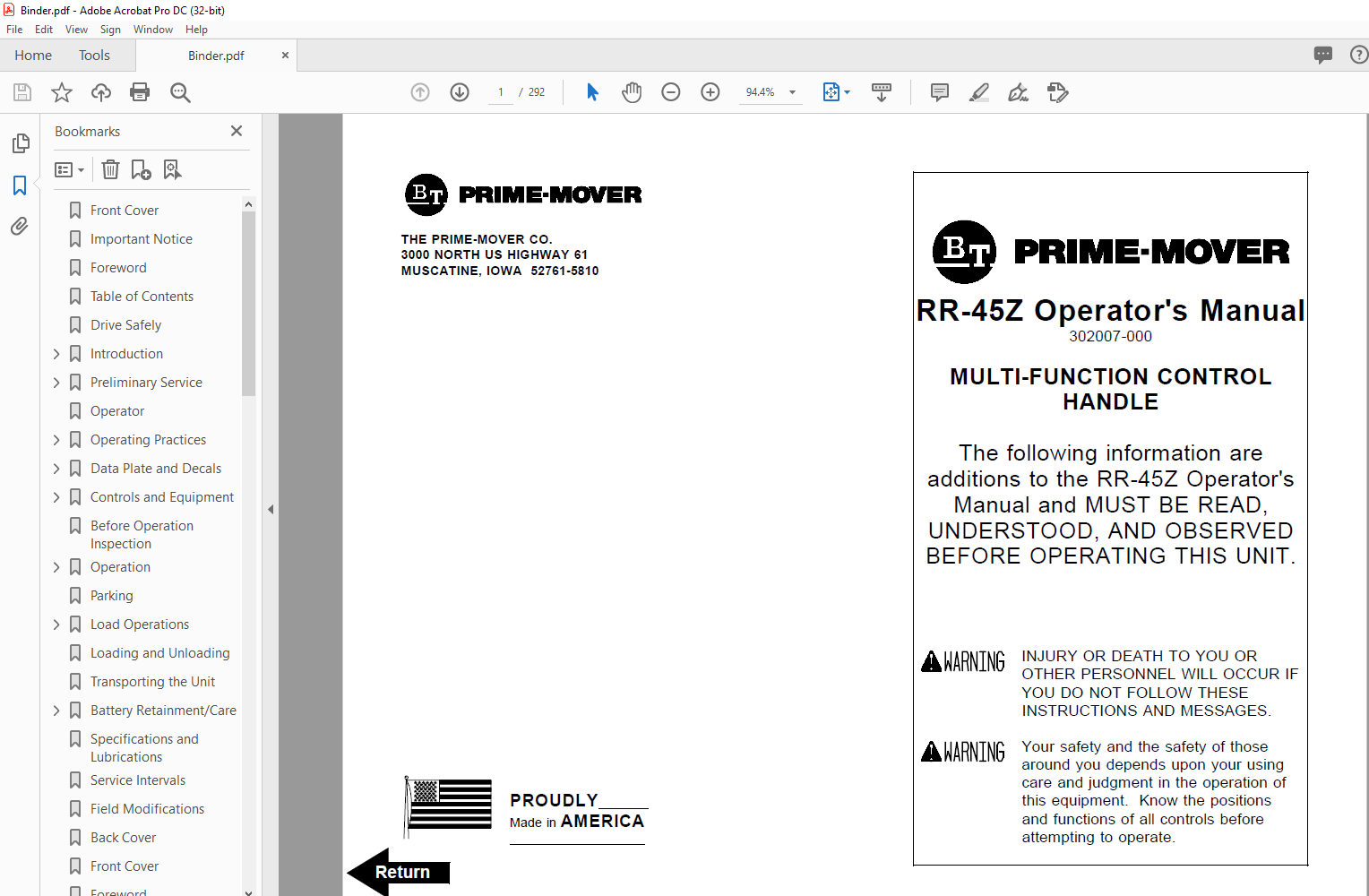Expand the Operation bookmark
The height and width of the screenshot is (896, 1369).
tap(56, 567)
